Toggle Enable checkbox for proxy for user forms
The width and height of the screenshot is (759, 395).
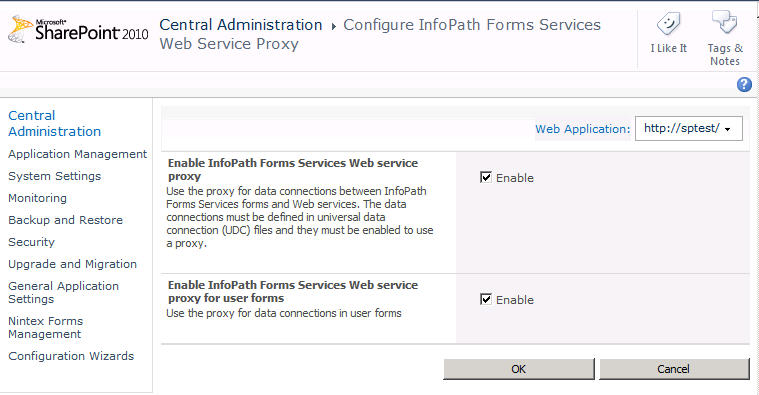486,299
